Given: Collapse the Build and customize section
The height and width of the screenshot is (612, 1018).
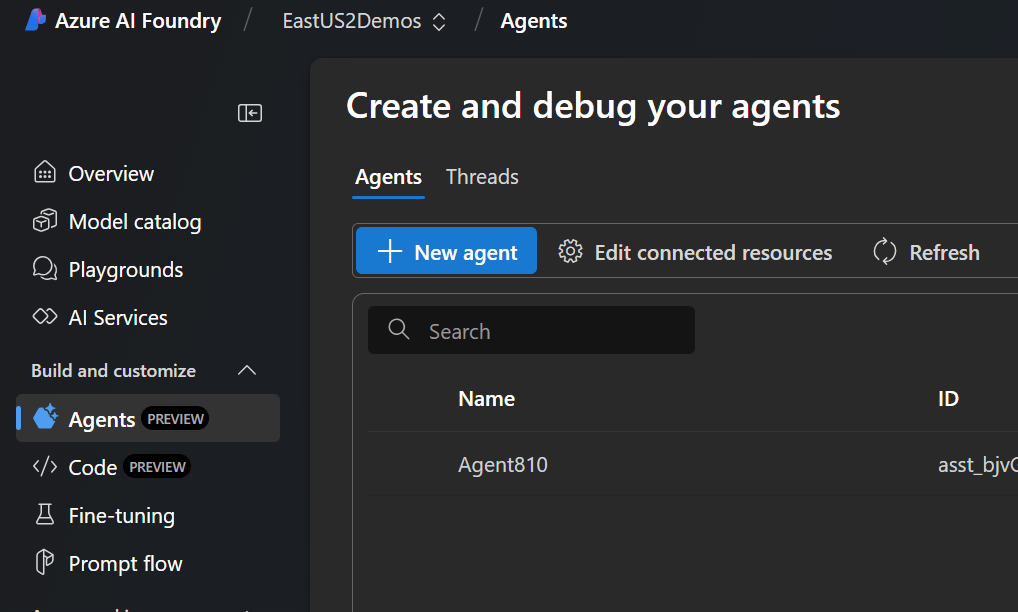Looking at the screenshot, I should coord(247,371).
